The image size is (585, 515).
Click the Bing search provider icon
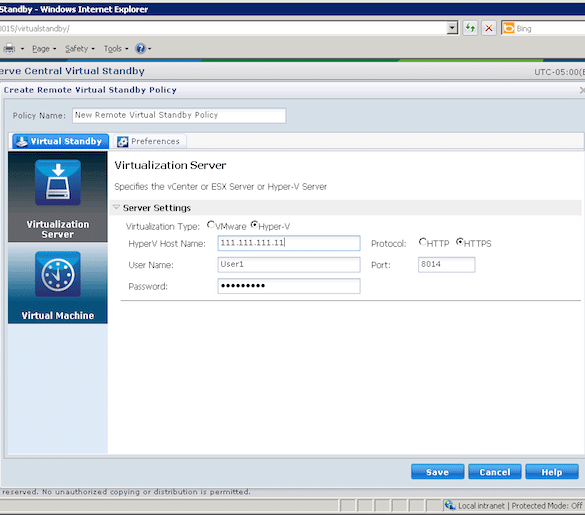click(x=508, y=28)
